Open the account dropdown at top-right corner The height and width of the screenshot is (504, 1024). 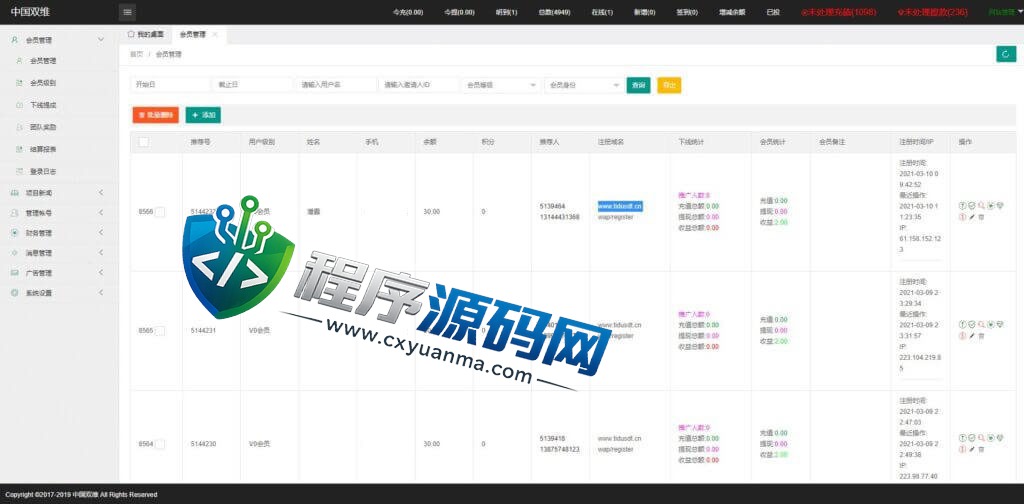click(1006, 12)
